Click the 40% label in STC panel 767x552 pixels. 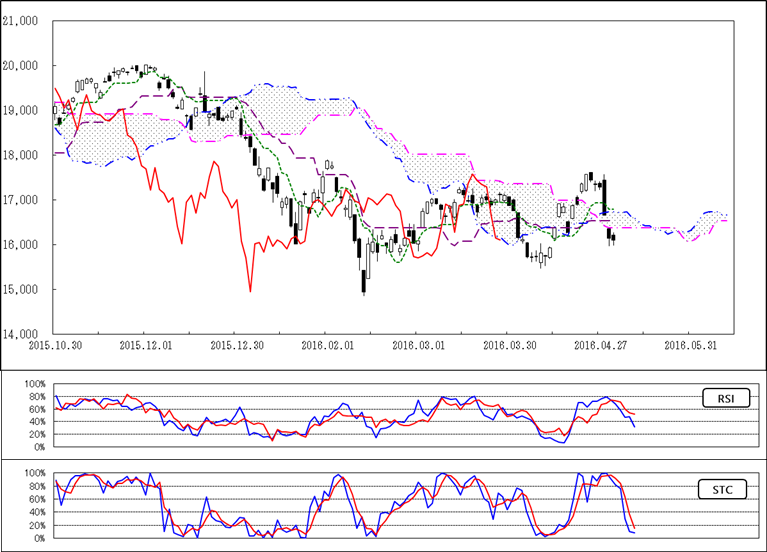coord(36,512)
